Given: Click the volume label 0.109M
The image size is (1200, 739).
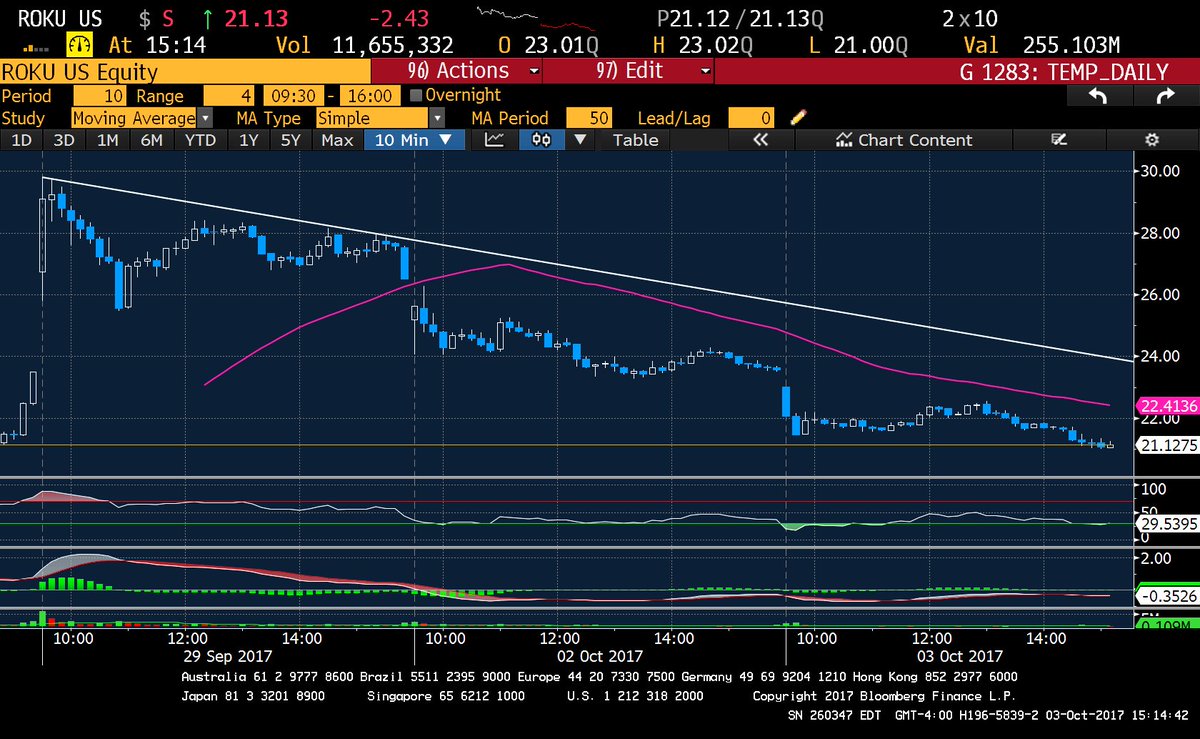Looking at the screenshot, I should (x=1169, y=624).
